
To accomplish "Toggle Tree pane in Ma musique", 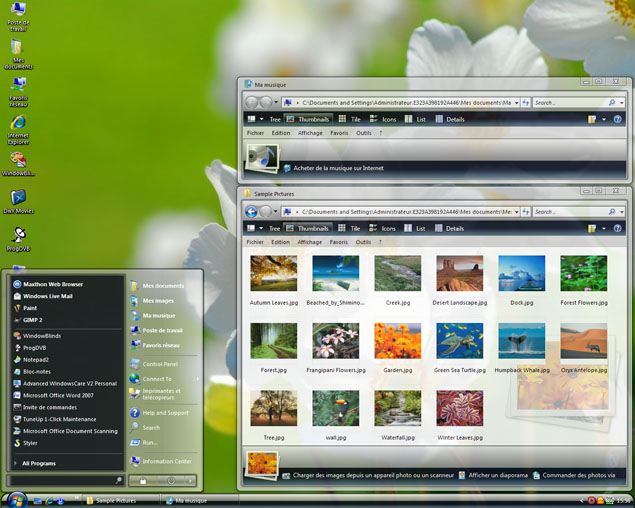I will tap(275, 119).
